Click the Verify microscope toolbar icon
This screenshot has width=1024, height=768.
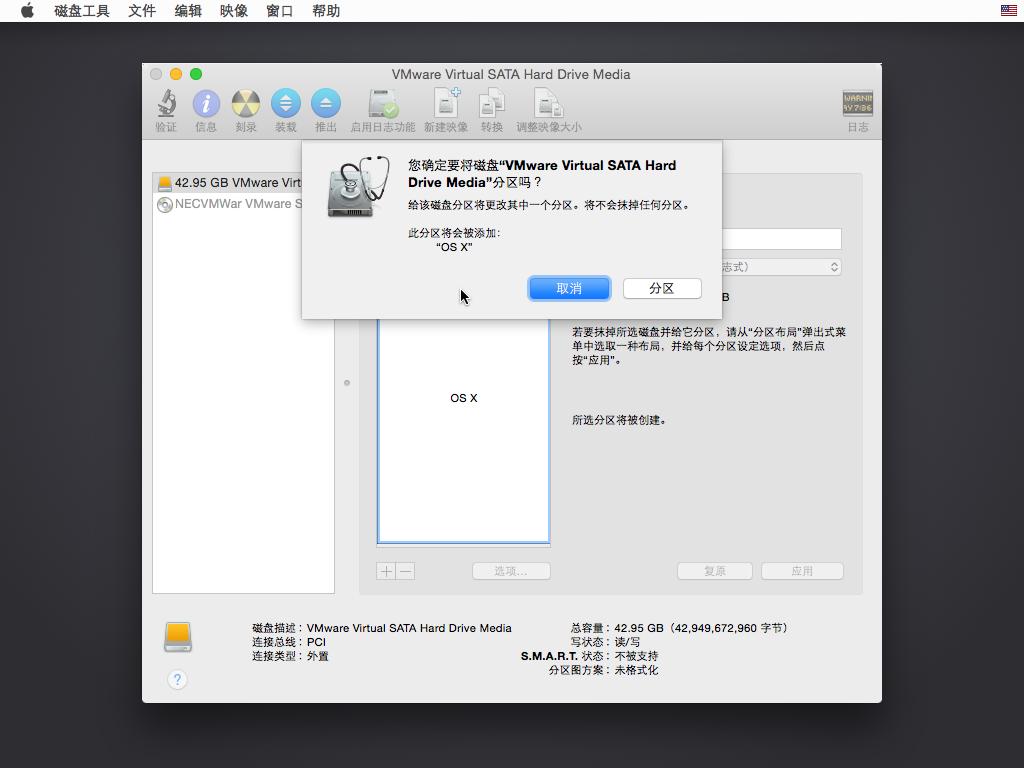click(167, 103)
